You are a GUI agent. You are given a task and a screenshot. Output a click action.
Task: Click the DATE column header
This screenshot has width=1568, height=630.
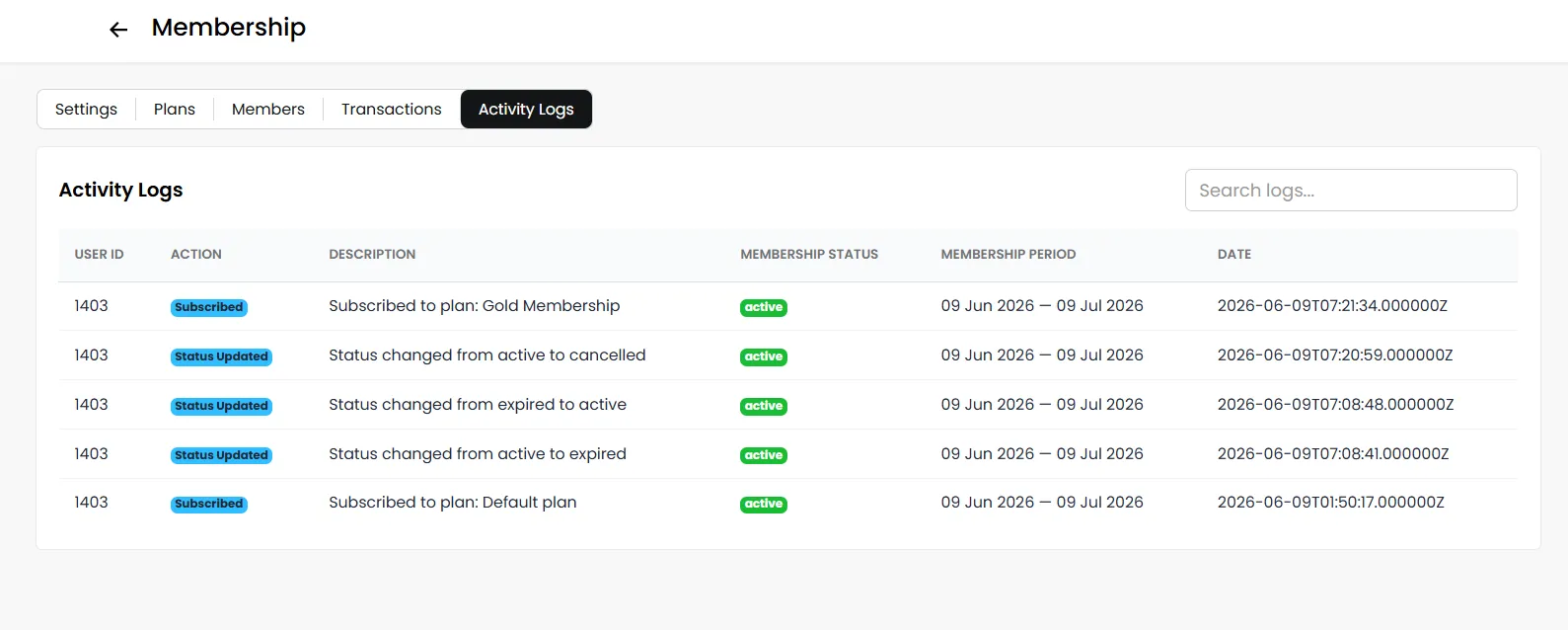(1234, 255)
